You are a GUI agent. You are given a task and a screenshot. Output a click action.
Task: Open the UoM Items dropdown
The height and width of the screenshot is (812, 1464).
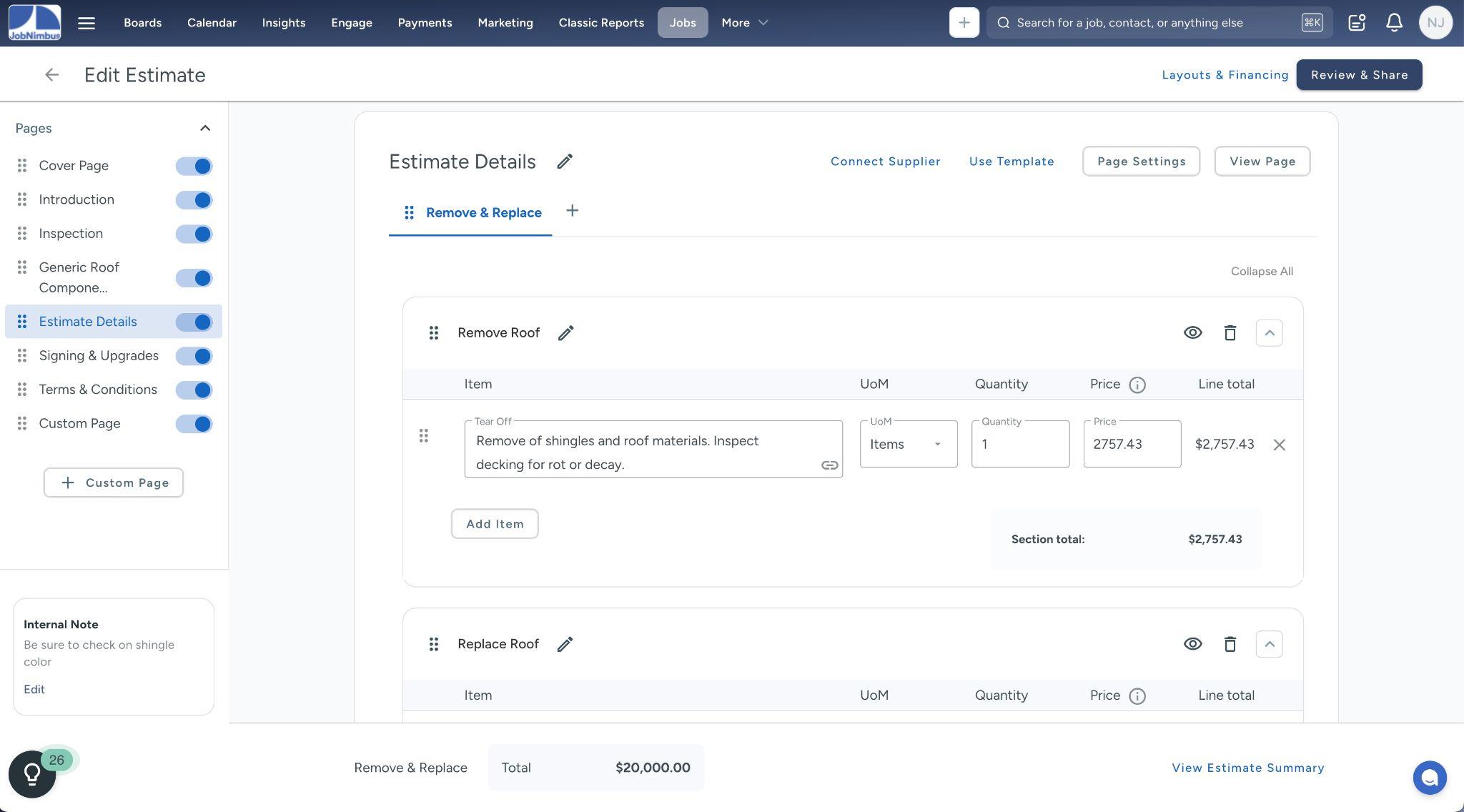click(908, 444)
